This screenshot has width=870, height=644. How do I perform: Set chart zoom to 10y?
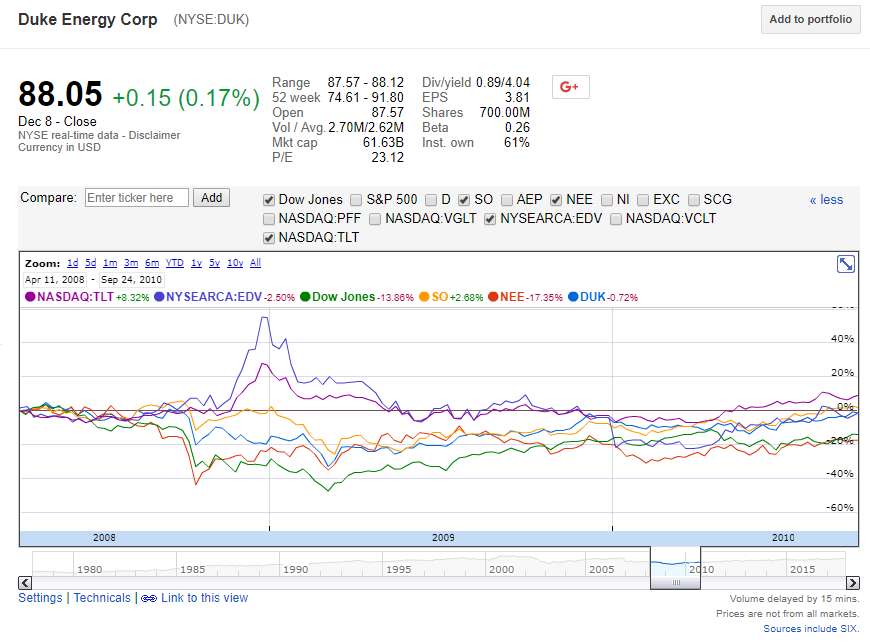(235, 263)
